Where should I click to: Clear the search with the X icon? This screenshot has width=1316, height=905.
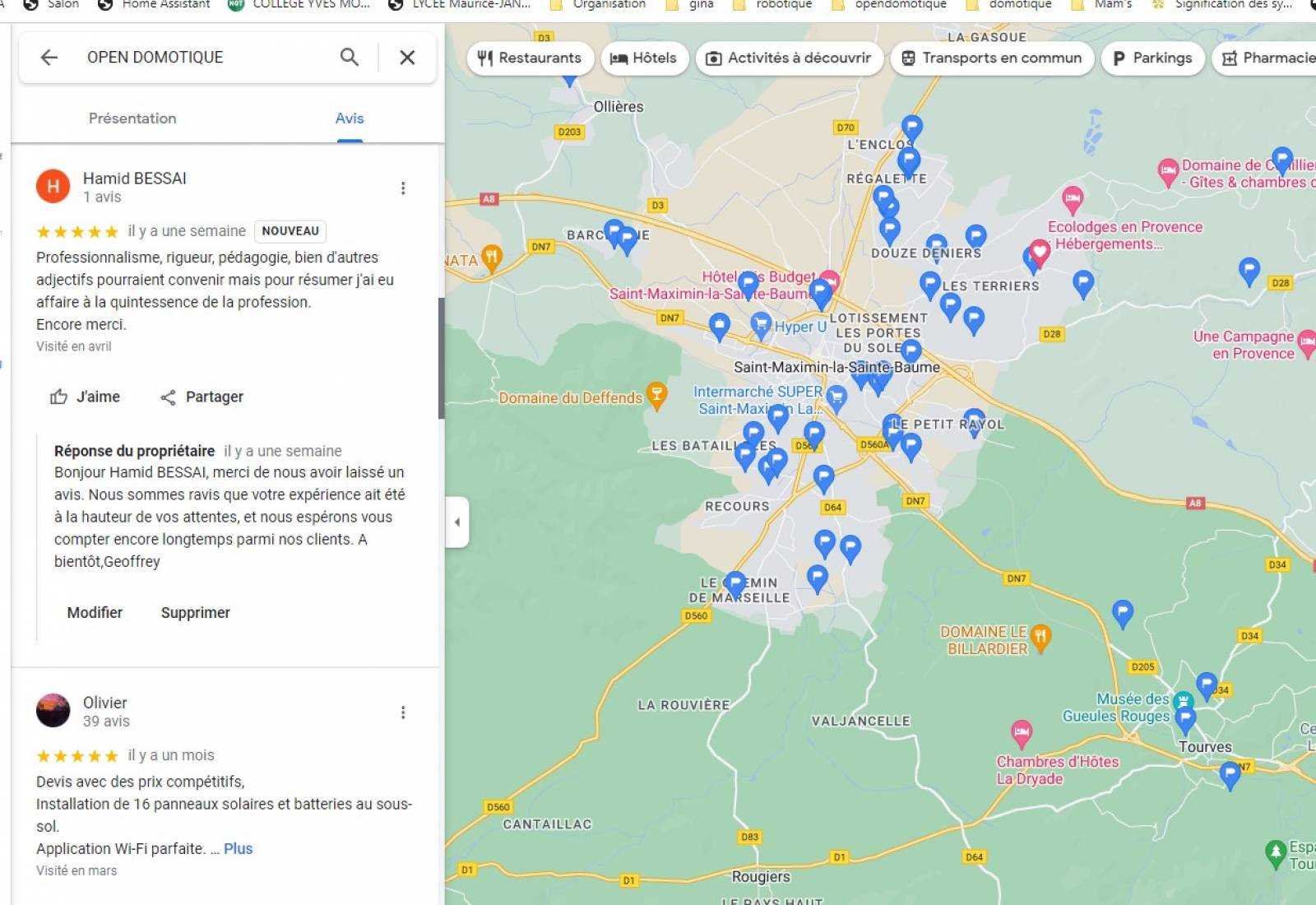[x=407, y=57]
